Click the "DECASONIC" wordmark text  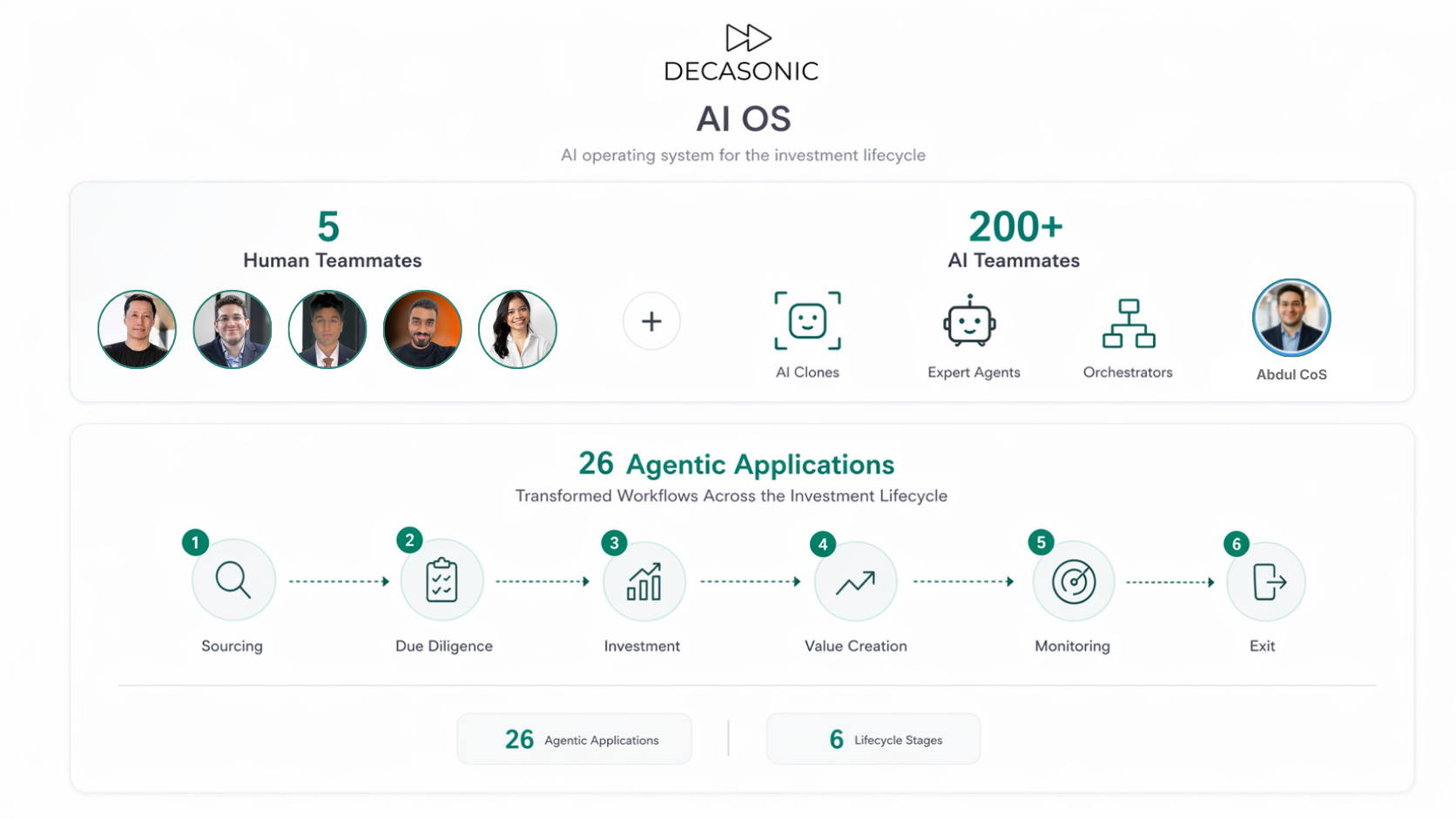[741, 71]
